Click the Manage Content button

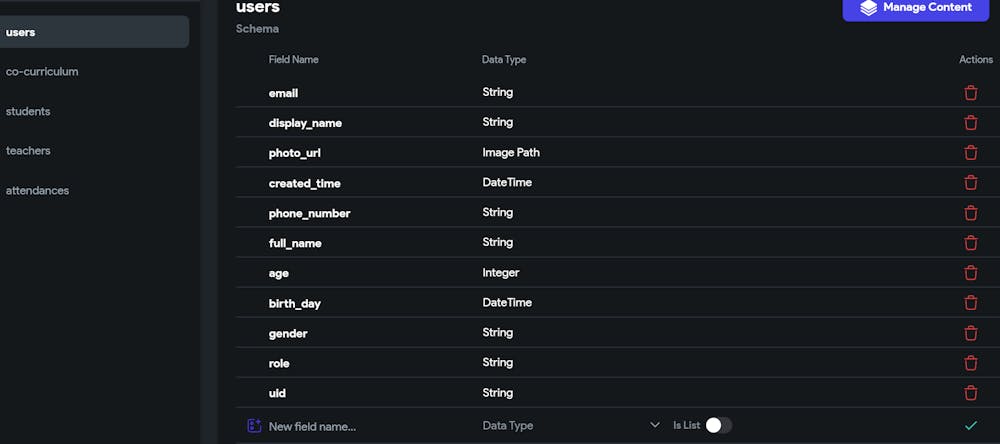[x=916, y=8]
